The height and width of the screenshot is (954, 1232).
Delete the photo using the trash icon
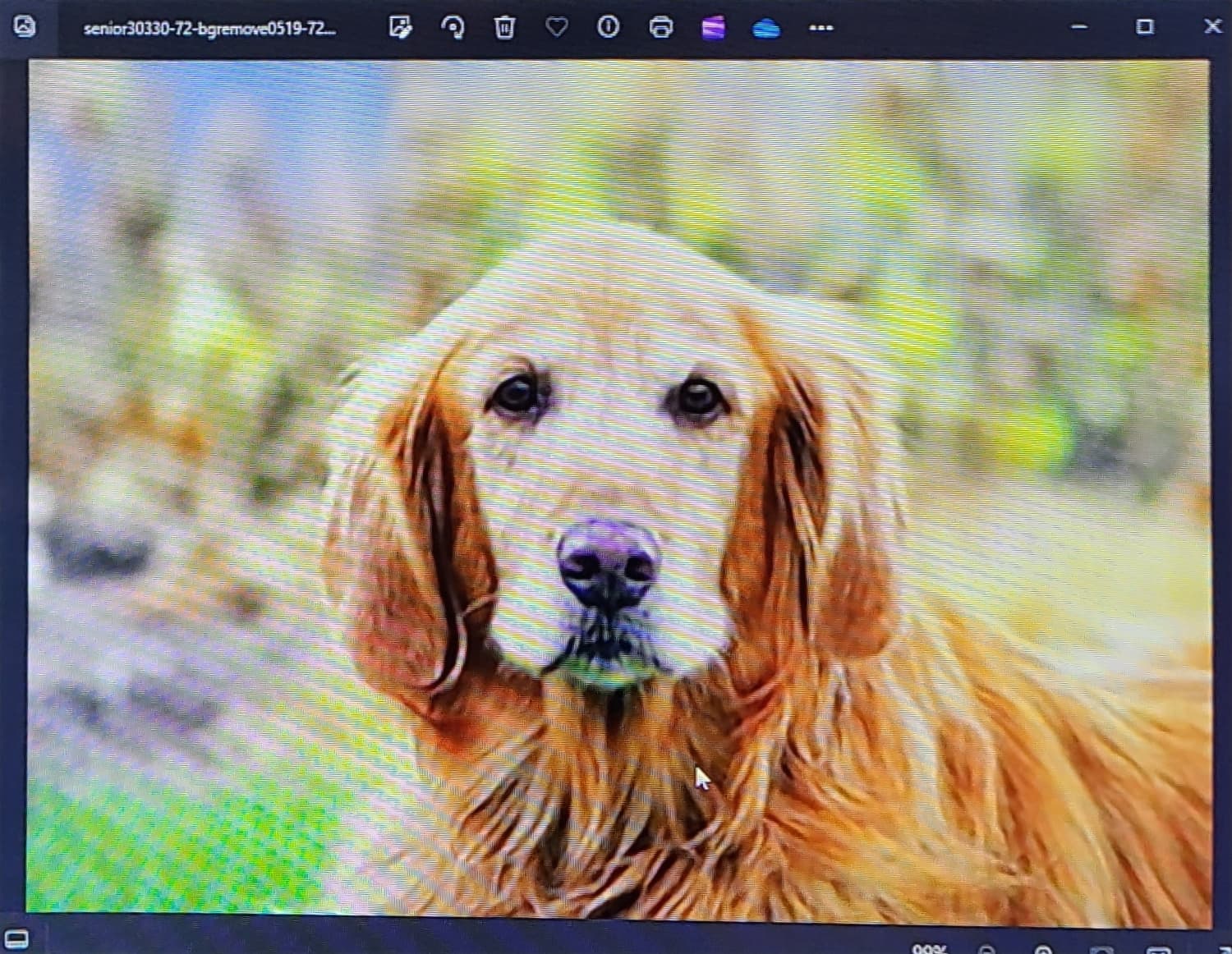tap(504, 27)
